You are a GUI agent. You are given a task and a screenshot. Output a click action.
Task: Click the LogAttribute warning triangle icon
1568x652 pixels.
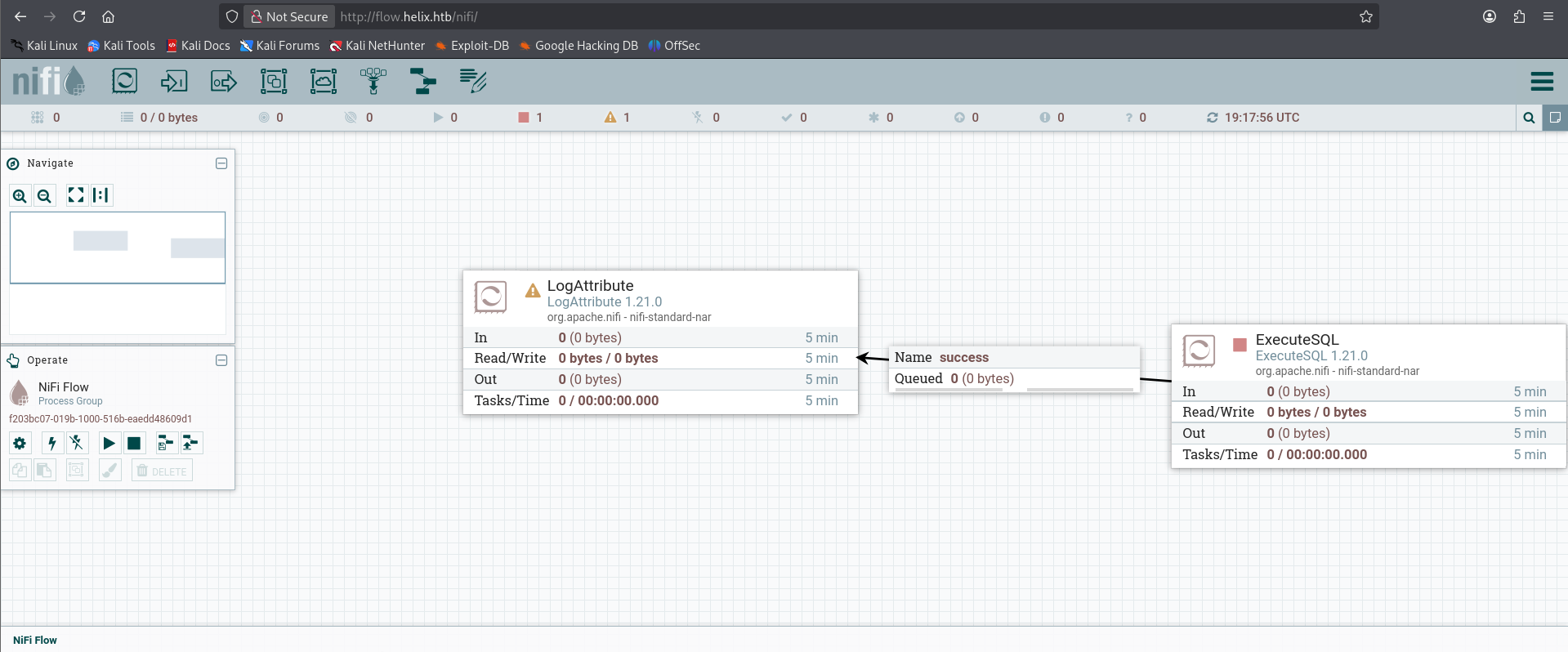[533, 290]
